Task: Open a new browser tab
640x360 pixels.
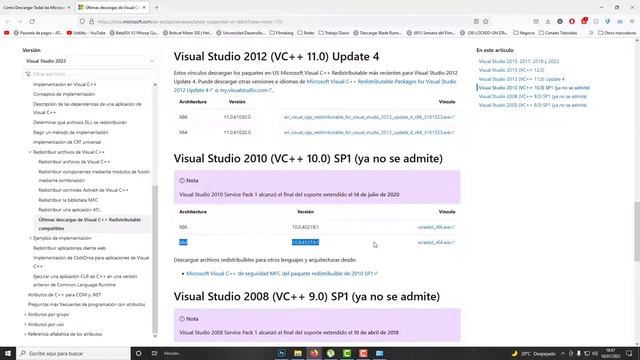Action: coord(156,7)
